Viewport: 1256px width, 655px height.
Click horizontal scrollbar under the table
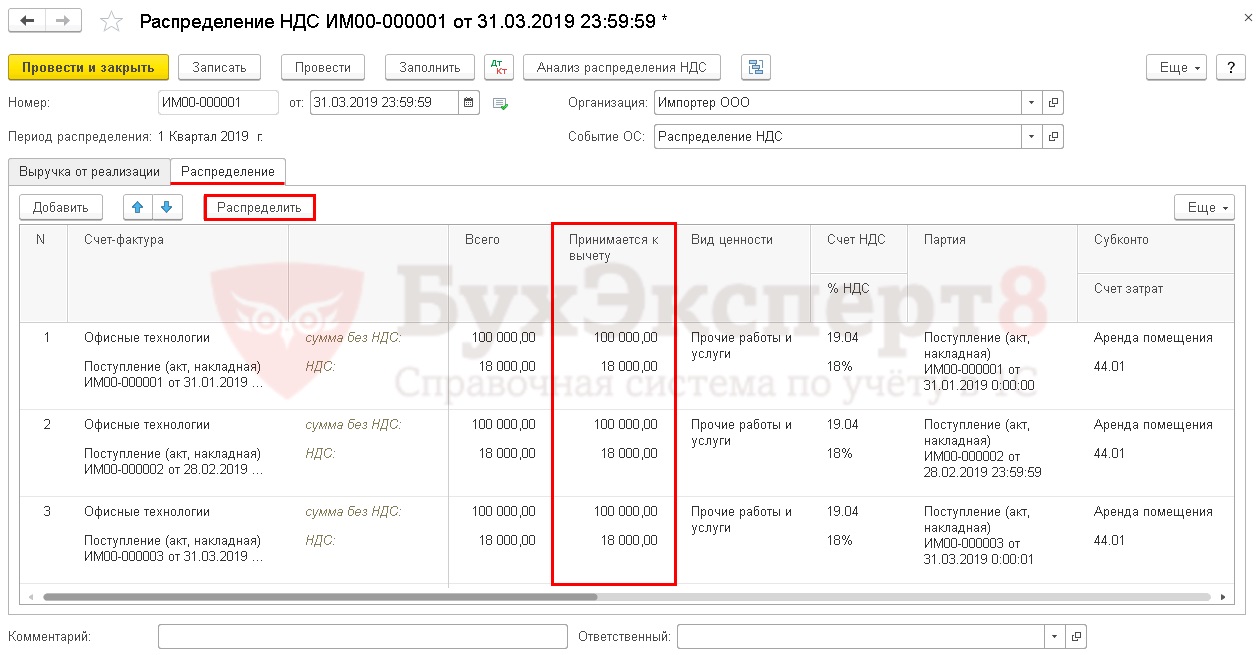(320, 597)
